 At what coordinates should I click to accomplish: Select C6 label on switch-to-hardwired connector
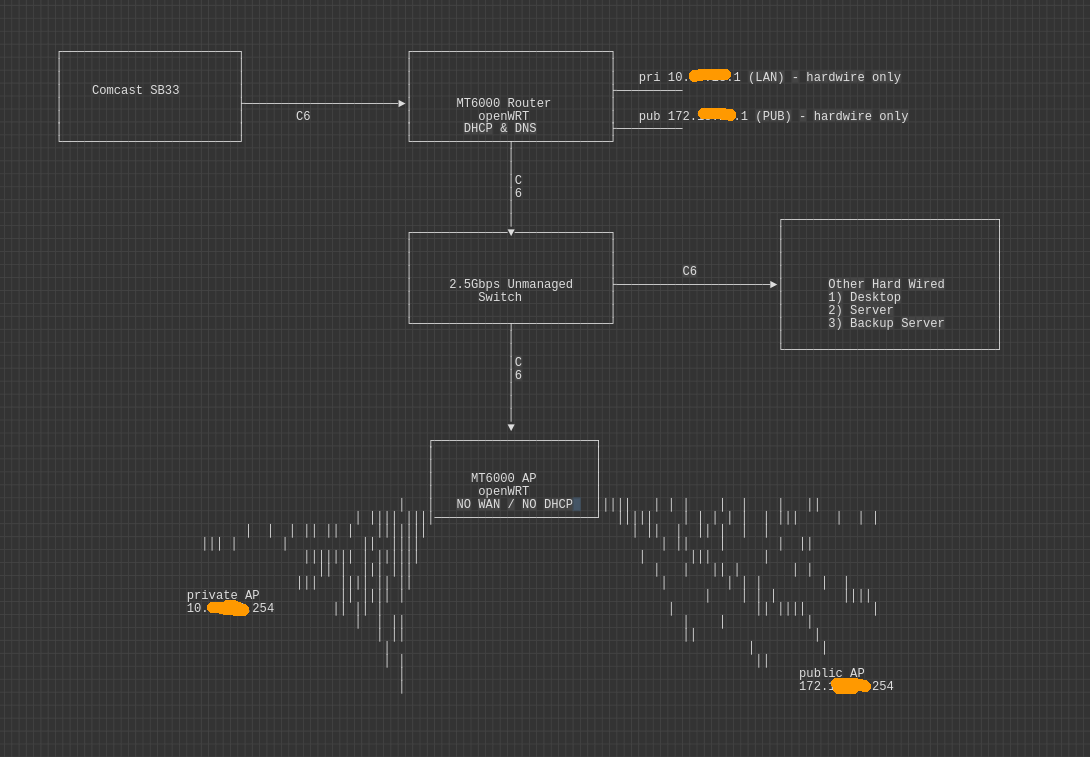tap(689, 272)
